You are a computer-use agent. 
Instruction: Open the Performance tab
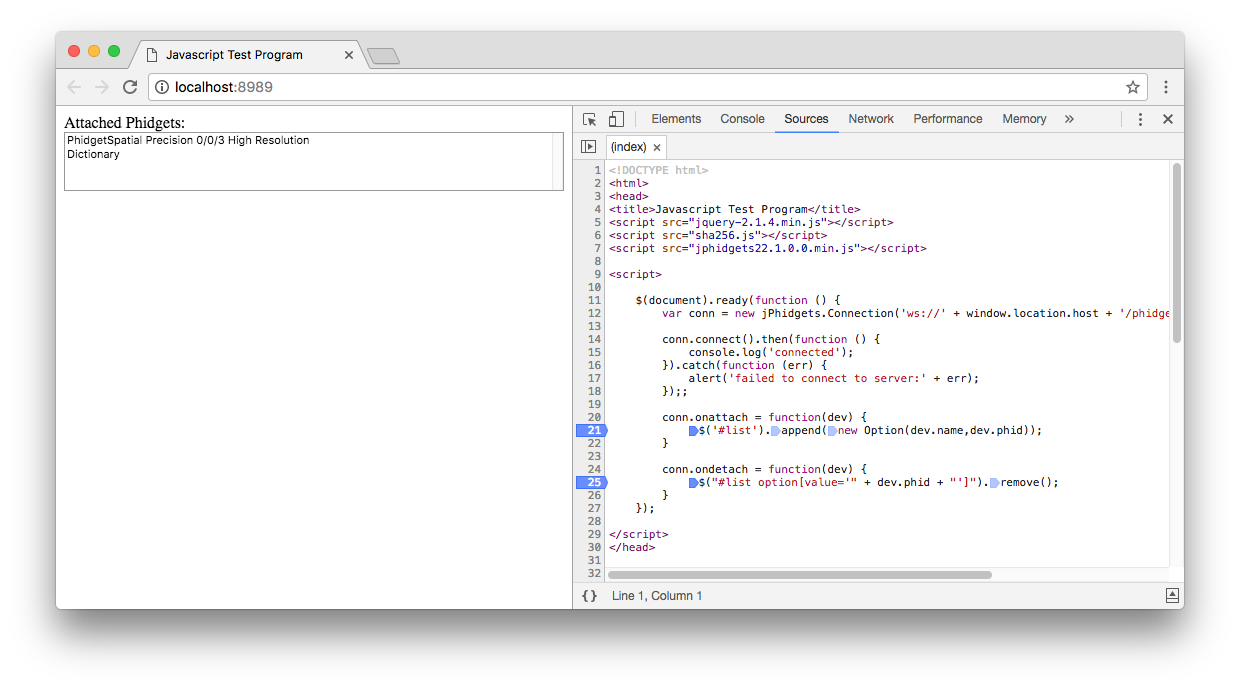(x=948, y=119)
